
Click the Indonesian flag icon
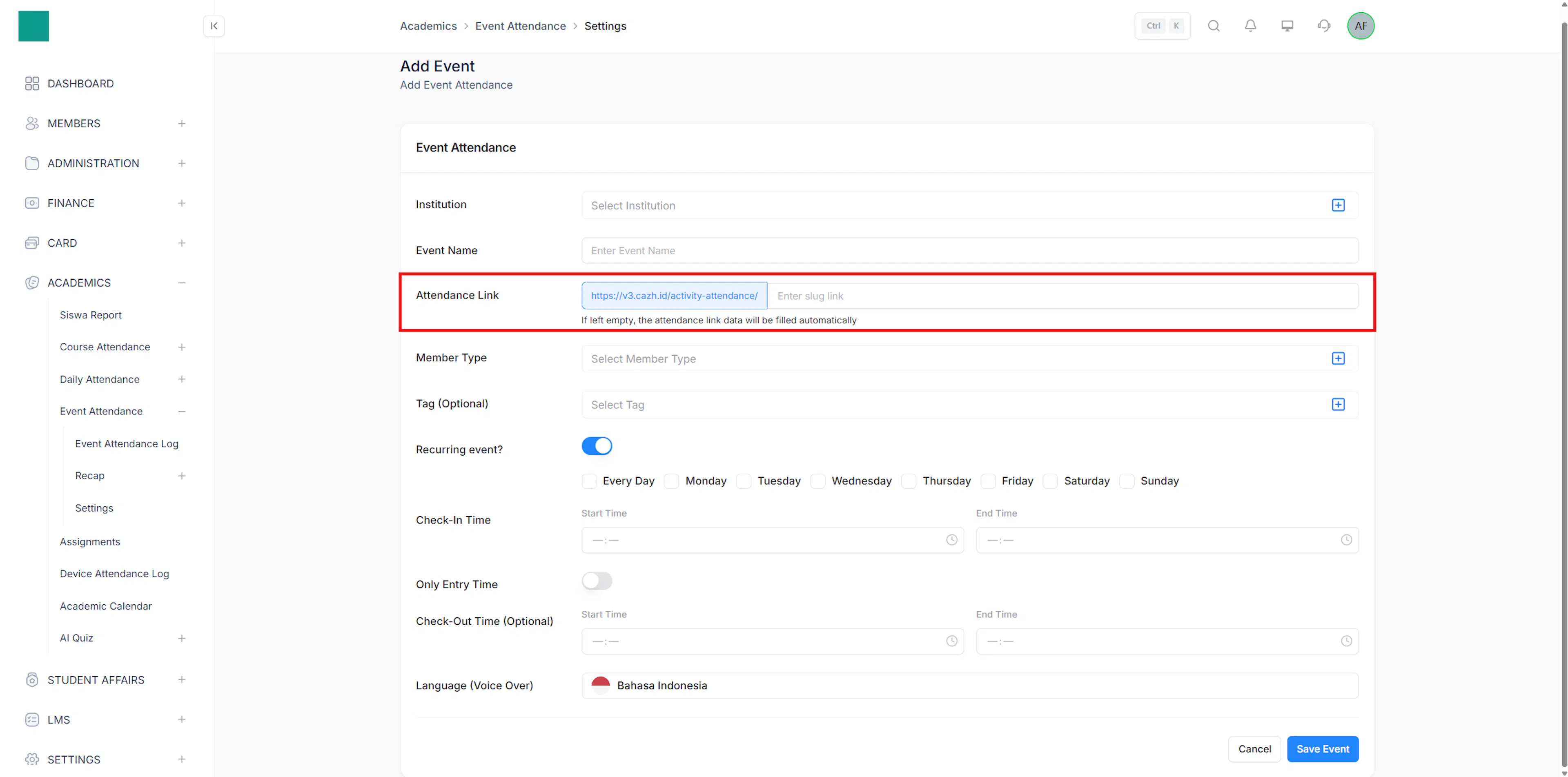(x=600, y=686)
